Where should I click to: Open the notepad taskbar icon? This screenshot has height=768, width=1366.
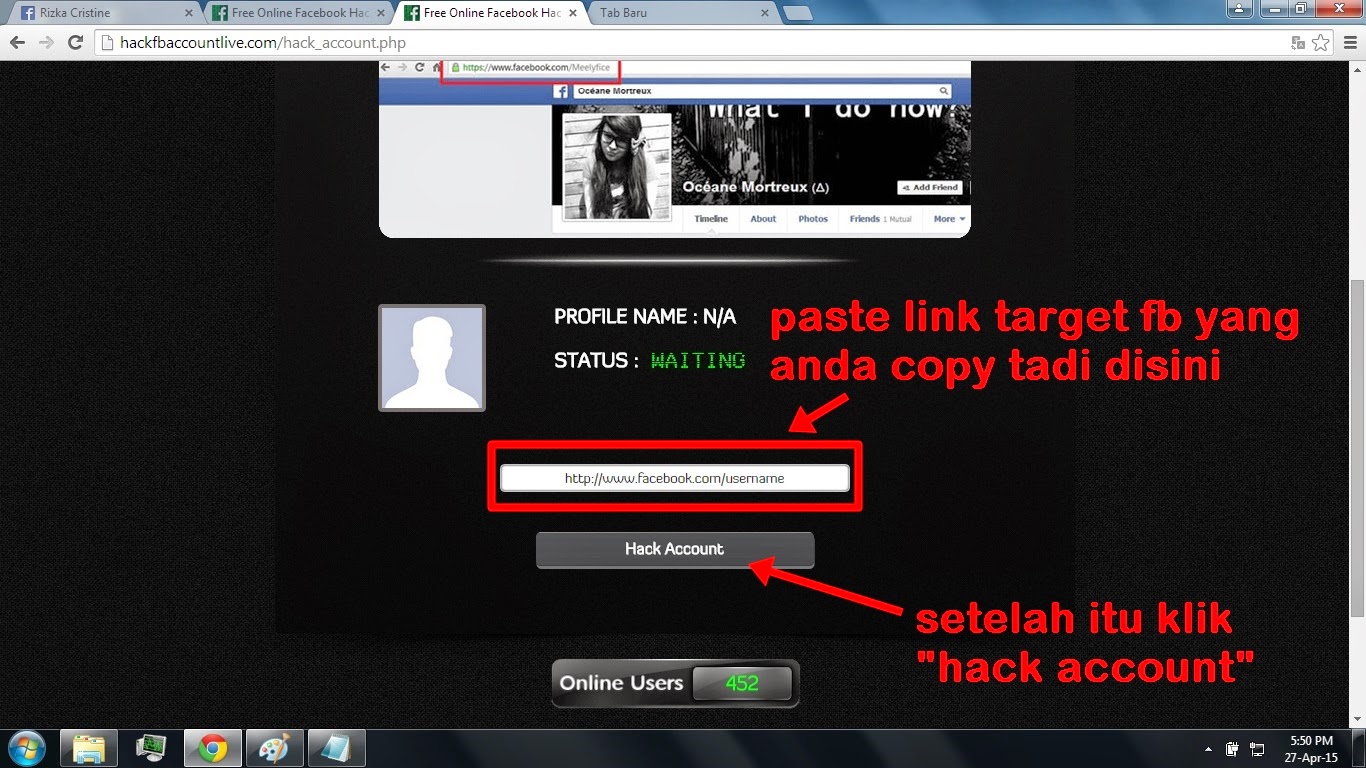click(x=336, y=748)
